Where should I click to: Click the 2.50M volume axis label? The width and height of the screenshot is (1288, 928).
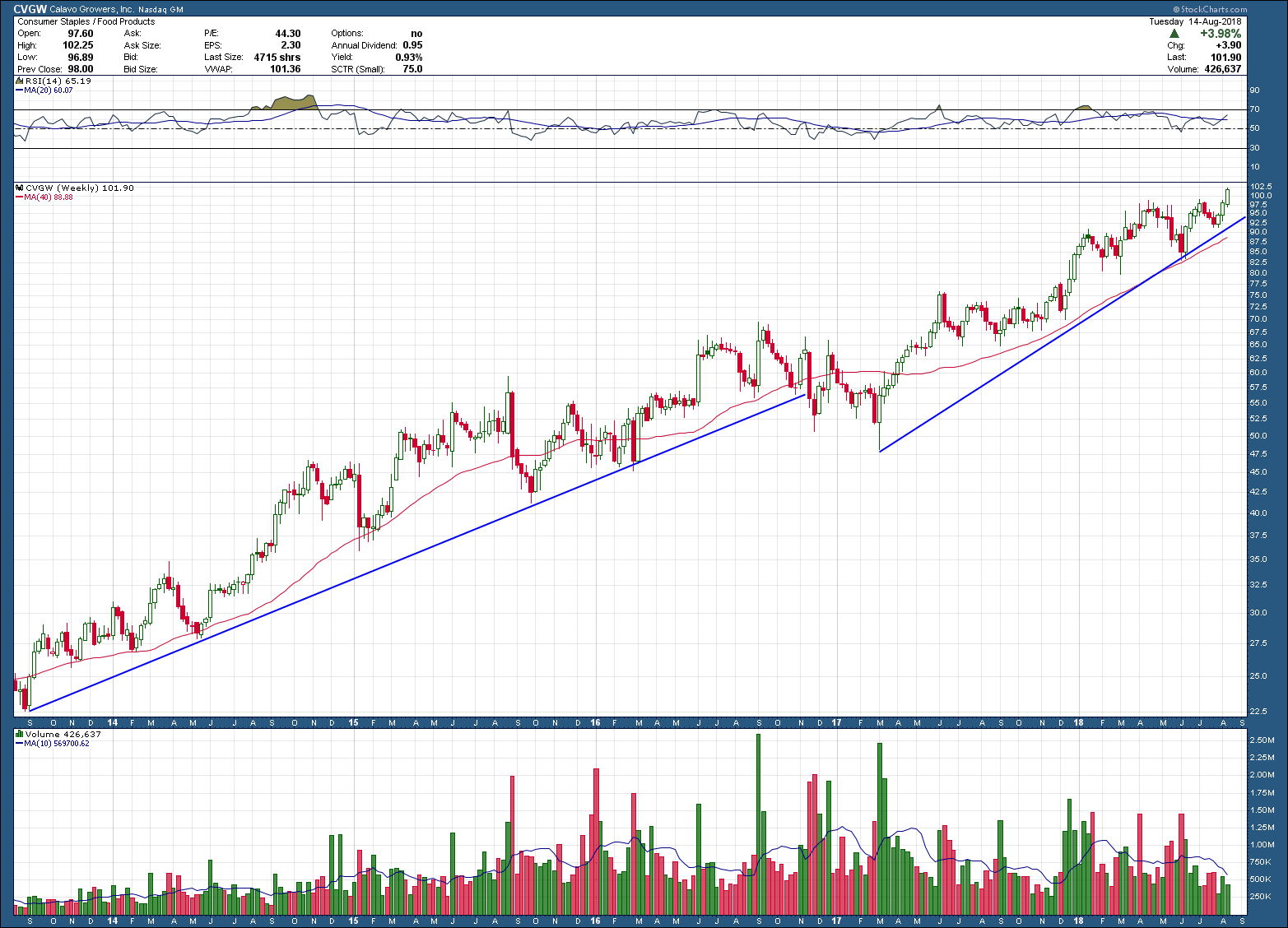pyautogui.click(x=1262, y=740)
